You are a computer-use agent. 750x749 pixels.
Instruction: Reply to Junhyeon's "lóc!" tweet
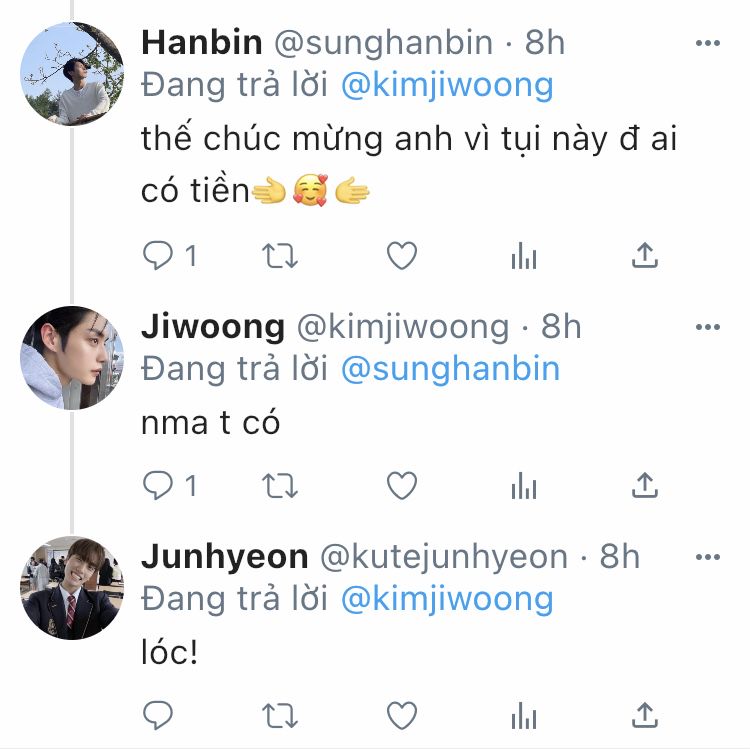click(158, 715)
